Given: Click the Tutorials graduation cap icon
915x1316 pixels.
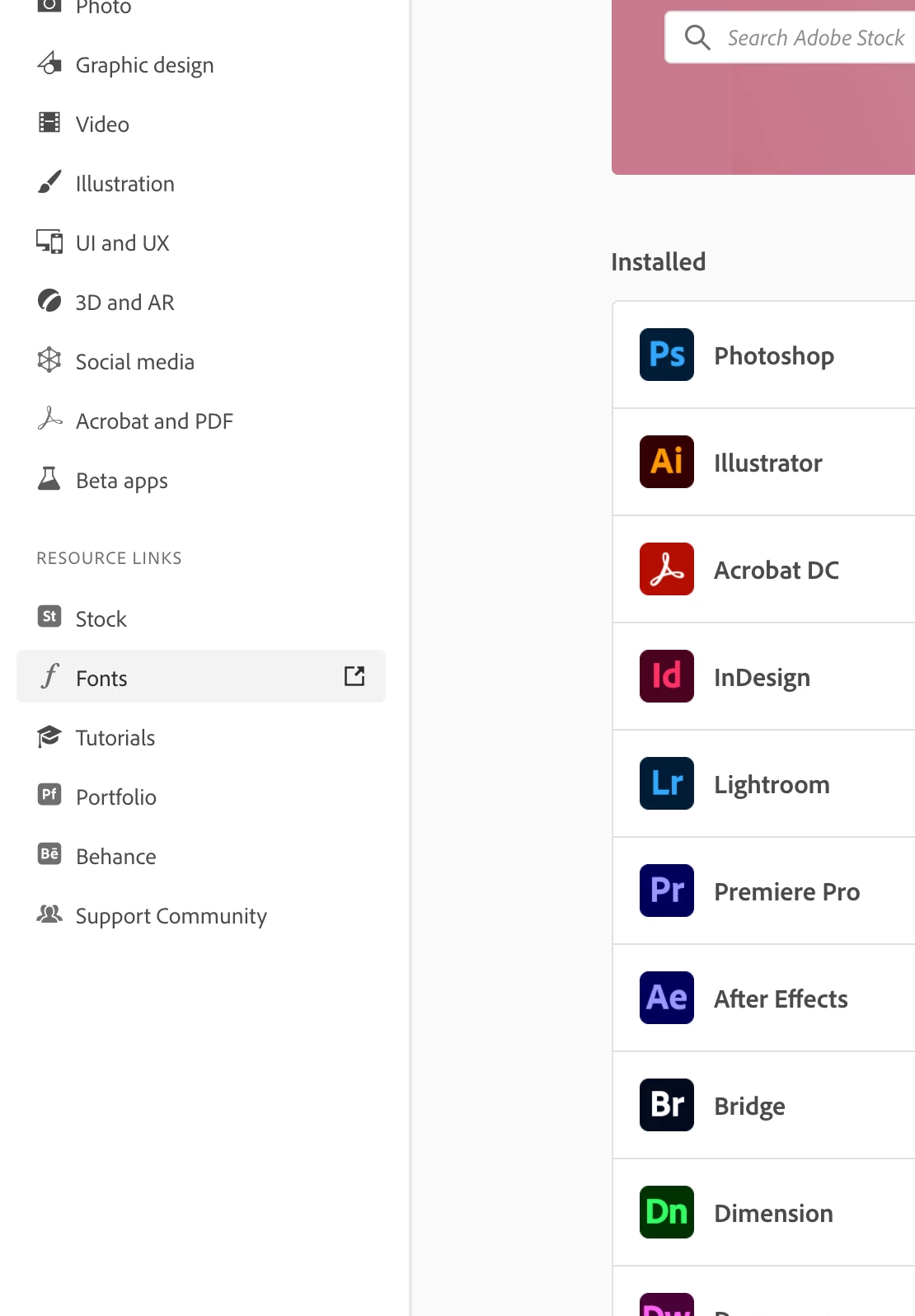Looking at the screenshot, I should [x=49, y=736].
